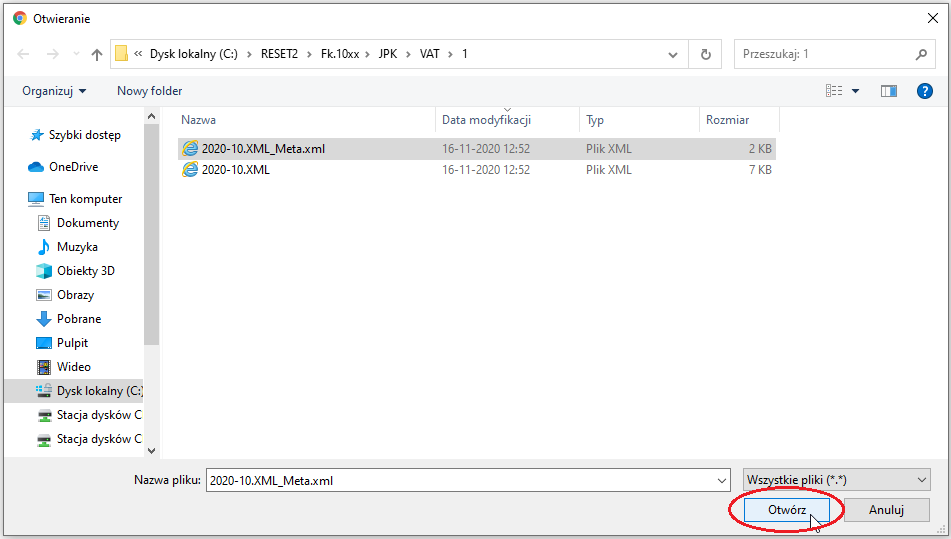Click sidebar scrollbar down arrow
This screenshot has width=951, height=539.
[x=152, y=450]
